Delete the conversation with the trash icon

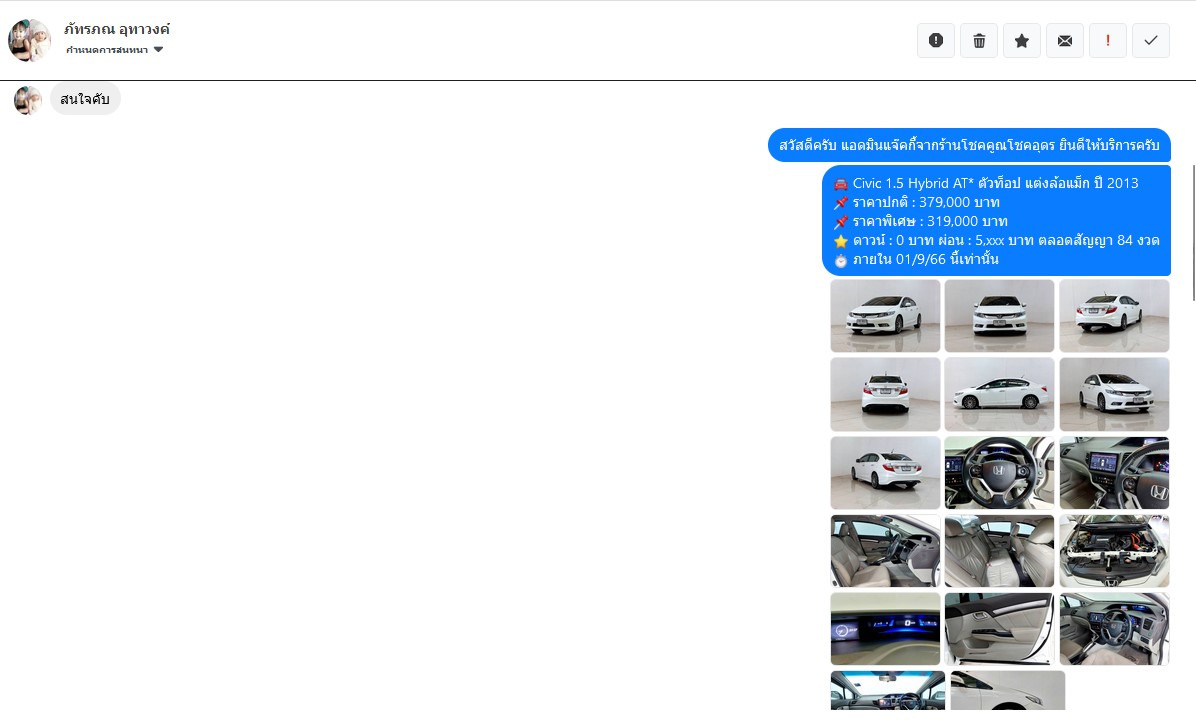coord(979,40)
